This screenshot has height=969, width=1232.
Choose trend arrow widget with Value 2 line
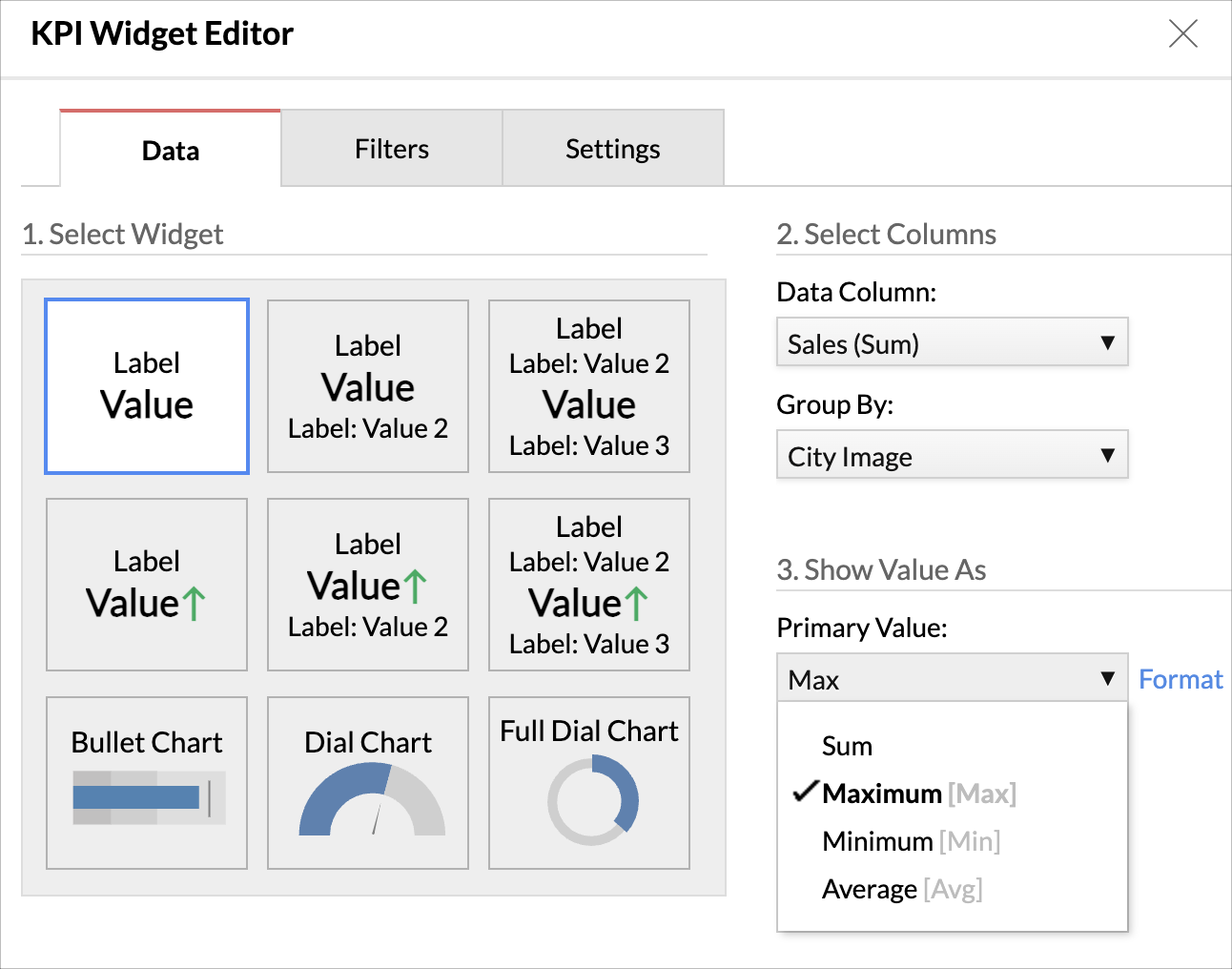368,585
